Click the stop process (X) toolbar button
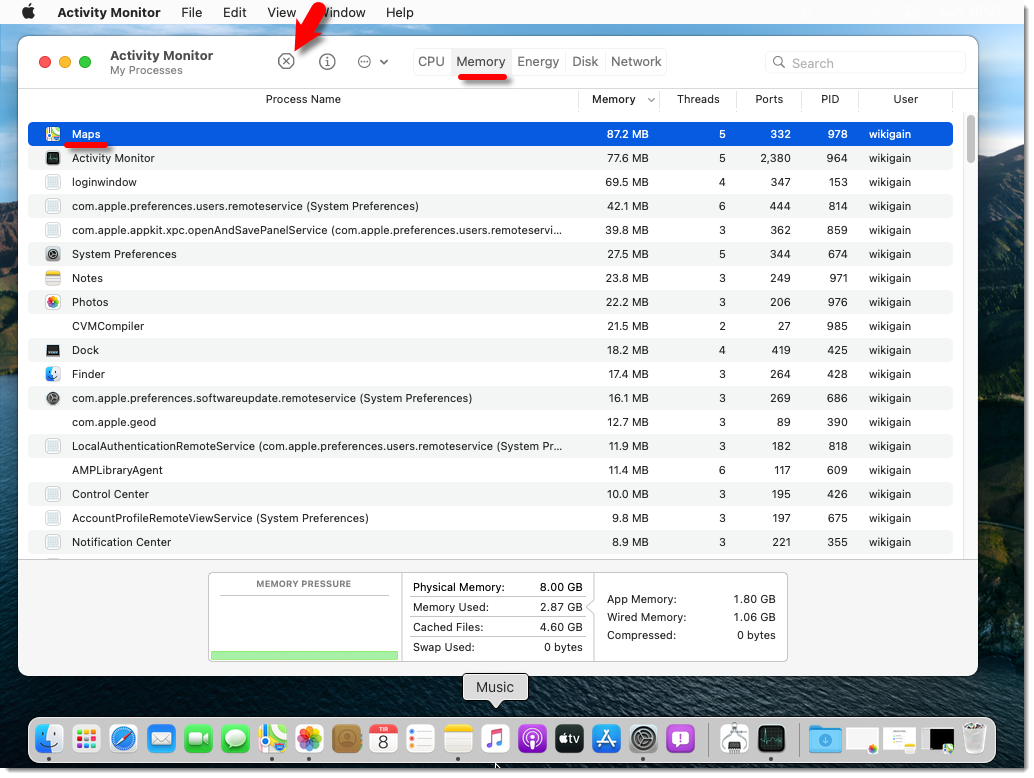Screen dimensions: 1034x778 point(286,61)
